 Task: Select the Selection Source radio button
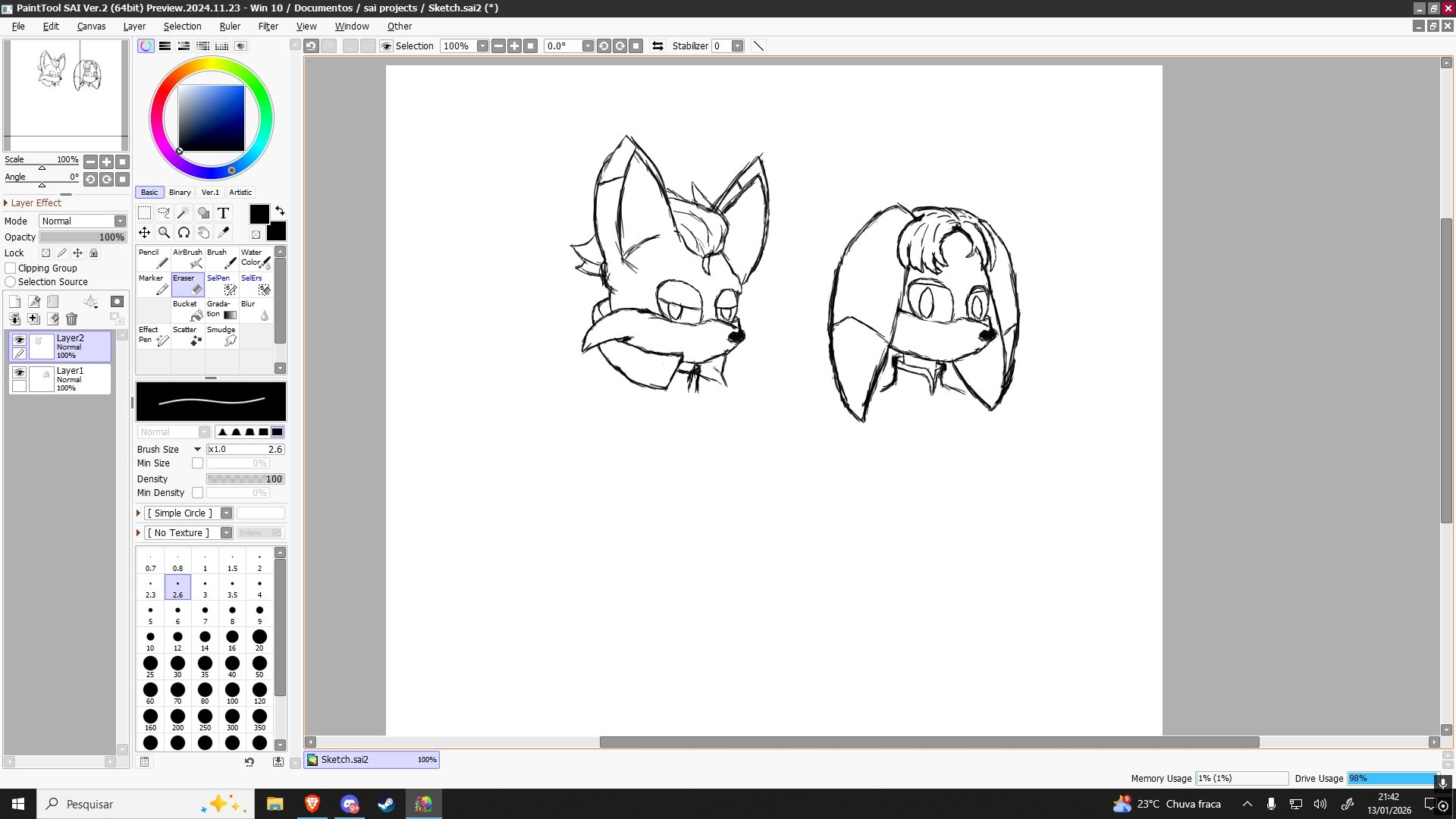(x=11, y=282)
